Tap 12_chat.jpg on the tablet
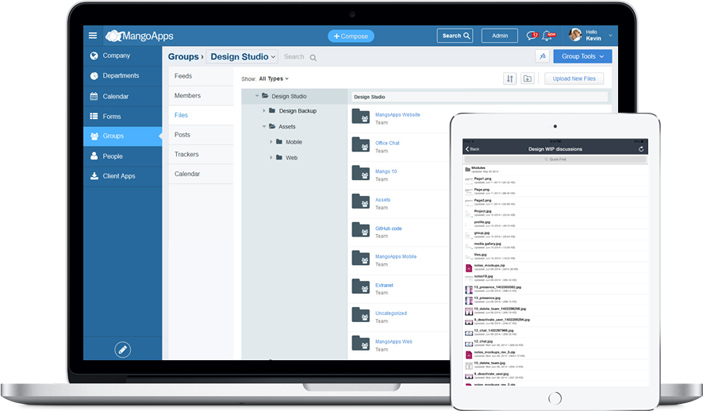703x411 pixels. (555, 343)
